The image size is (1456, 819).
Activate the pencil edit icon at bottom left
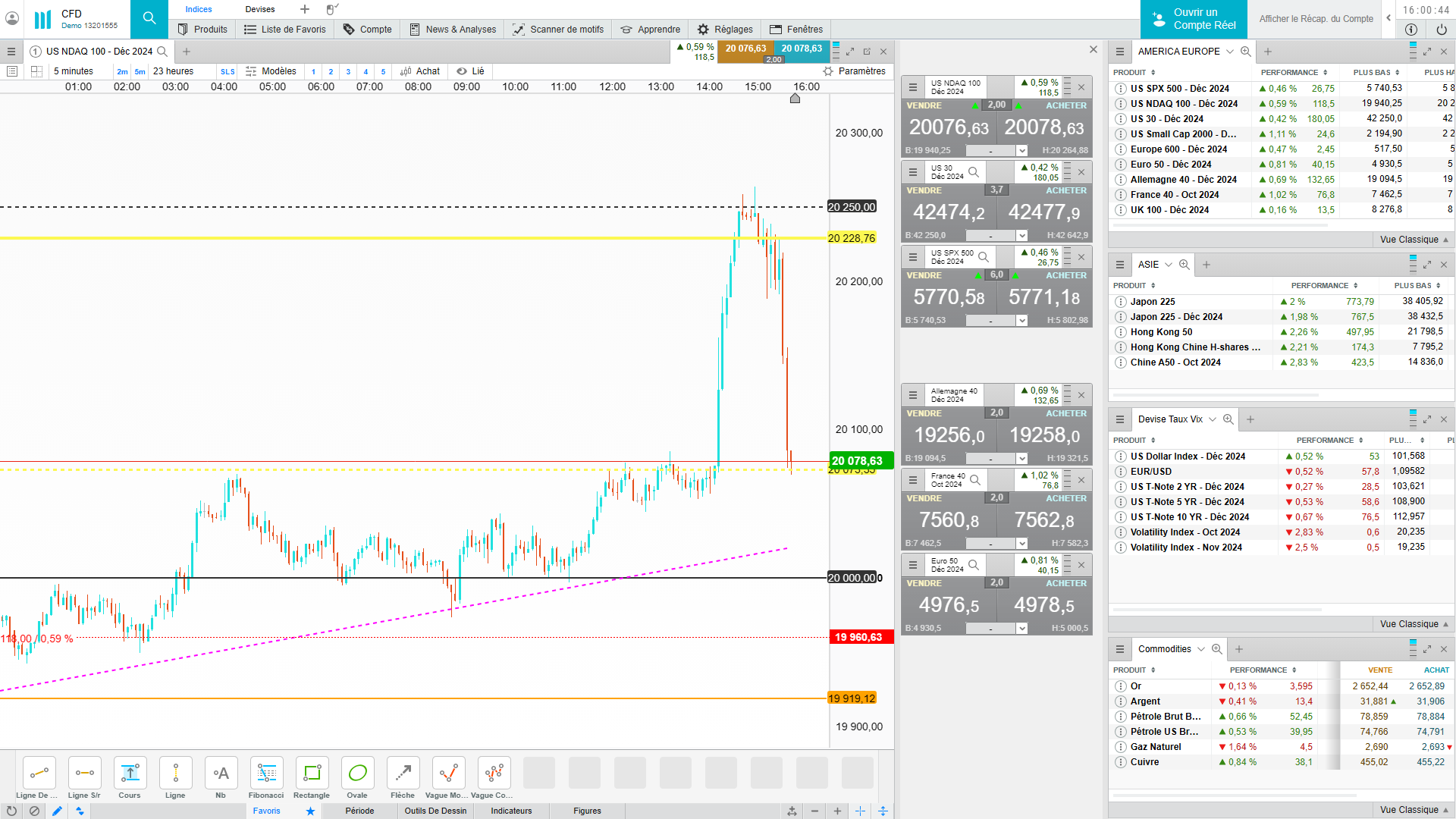pos(57,811)
